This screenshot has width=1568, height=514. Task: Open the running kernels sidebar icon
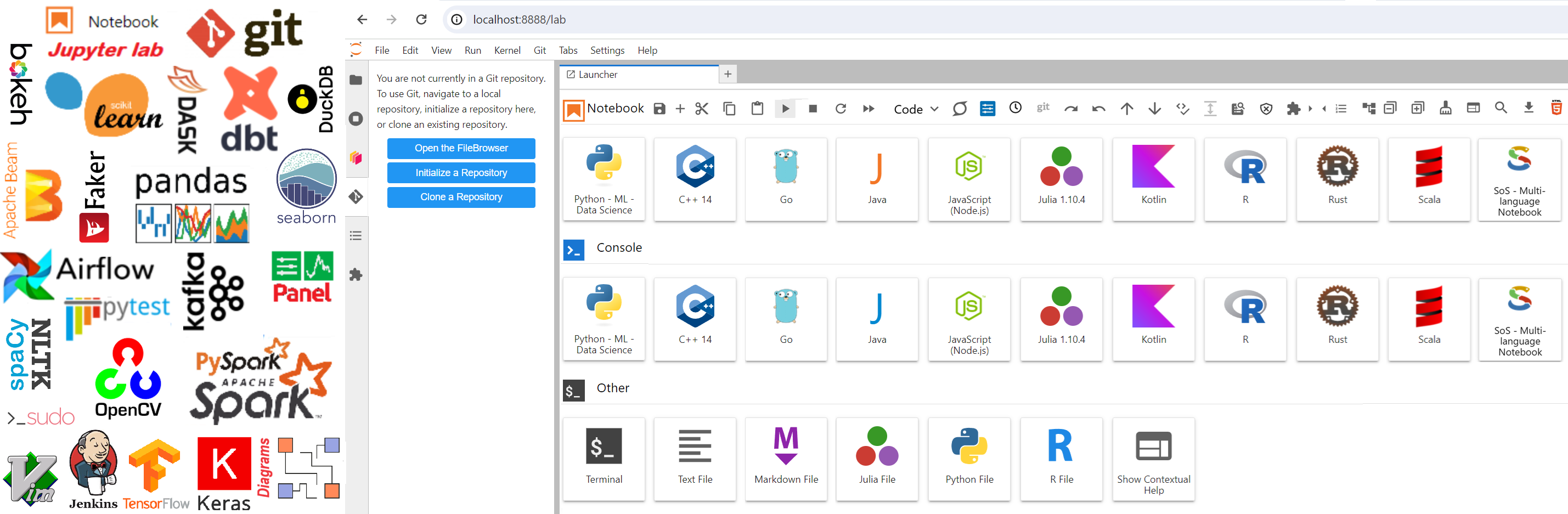(356, 118)
